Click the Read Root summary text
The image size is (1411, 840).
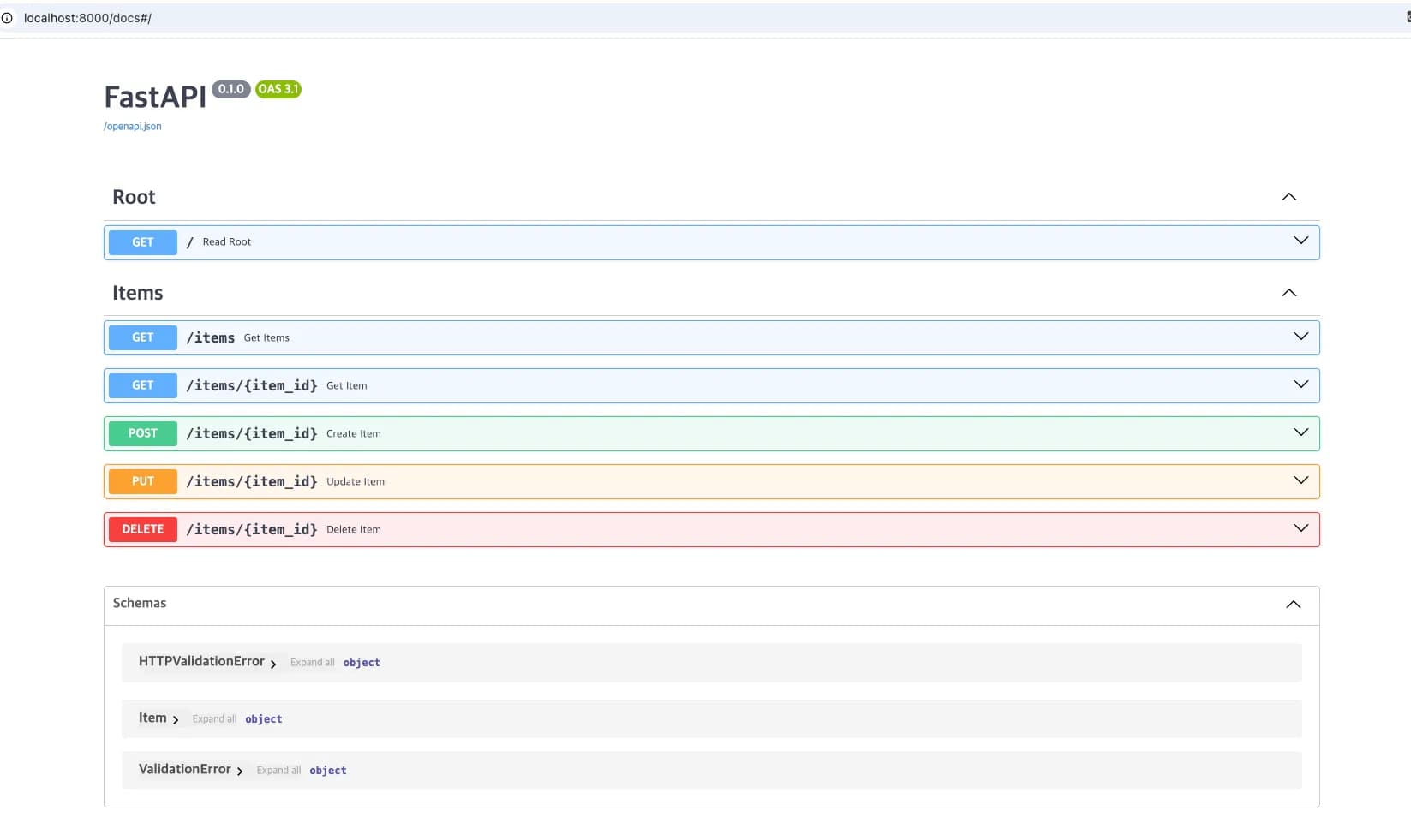click(227, 242)
